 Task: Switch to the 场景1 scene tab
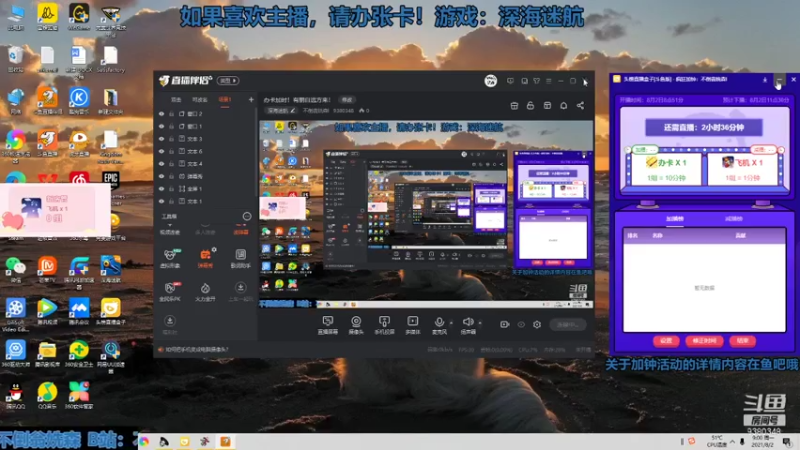pyautogui.click(x=225, y=99)
